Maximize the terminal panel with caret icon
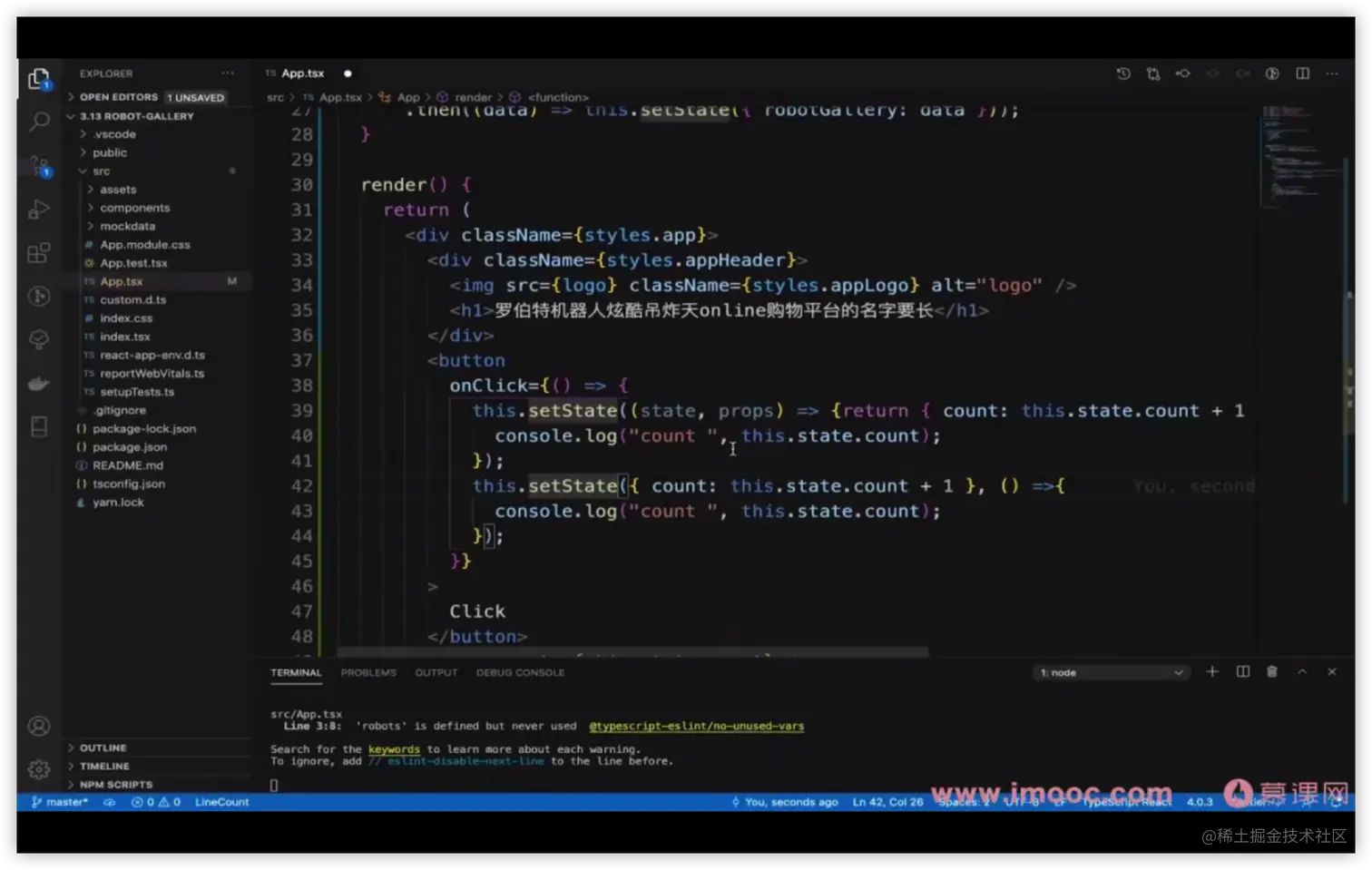This screenshot has height=870, width=1372. (x=1302, y=671)
